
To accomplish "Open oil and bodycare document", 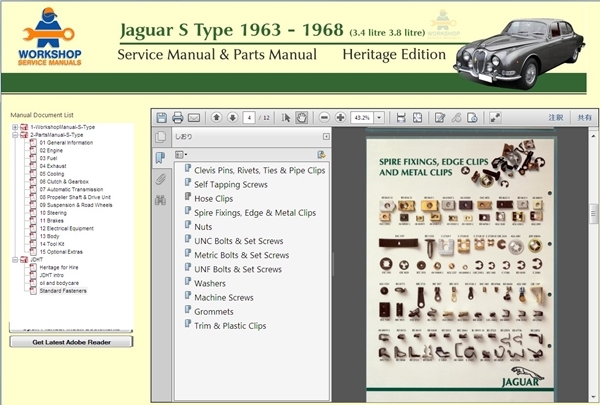I will pyautogui.click(x=59, y=283).
